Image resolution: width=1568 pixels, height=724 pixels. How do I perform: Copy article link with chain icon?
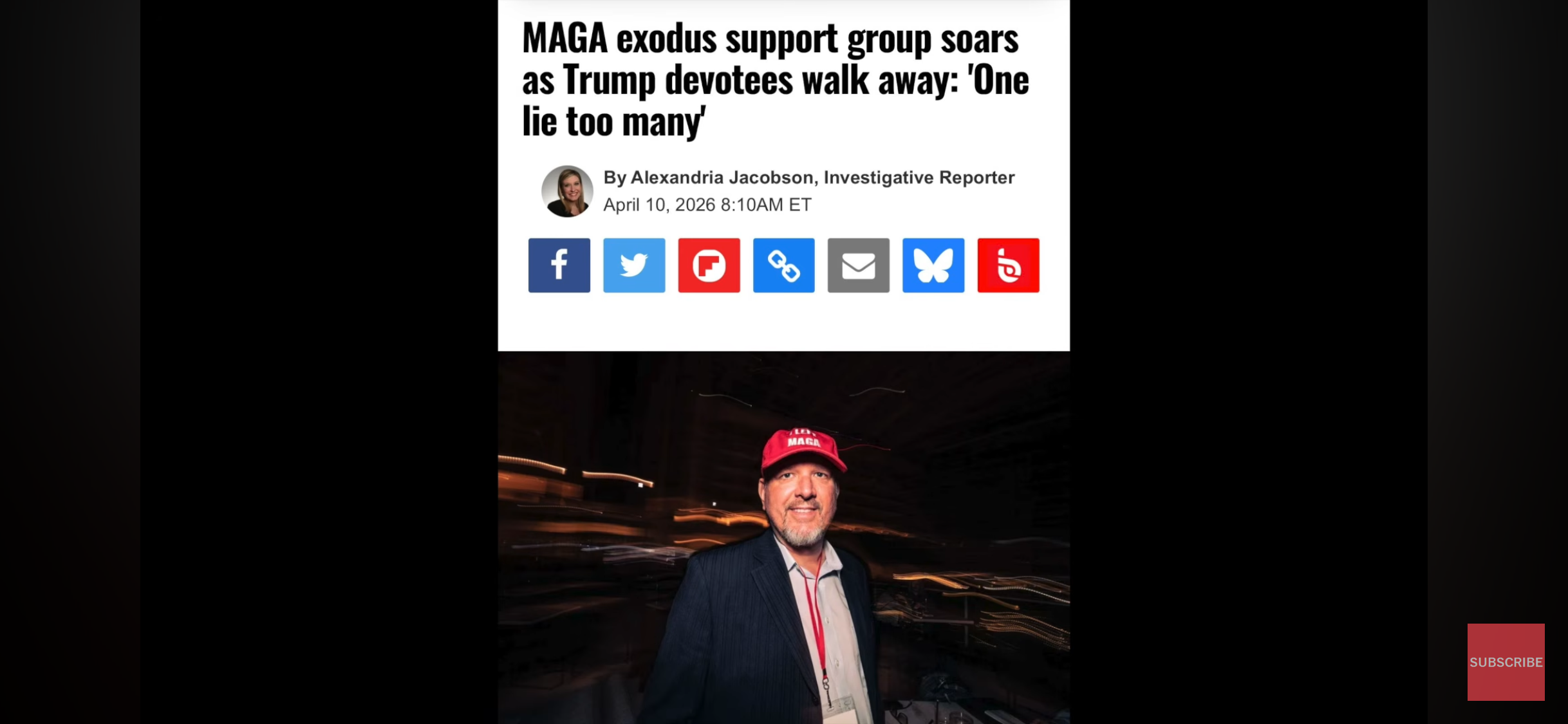[783, 265]
